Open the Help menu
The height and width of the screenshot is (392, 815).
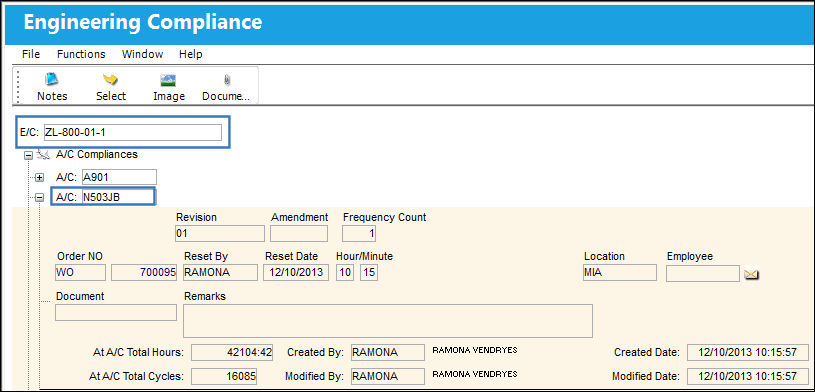191,54
